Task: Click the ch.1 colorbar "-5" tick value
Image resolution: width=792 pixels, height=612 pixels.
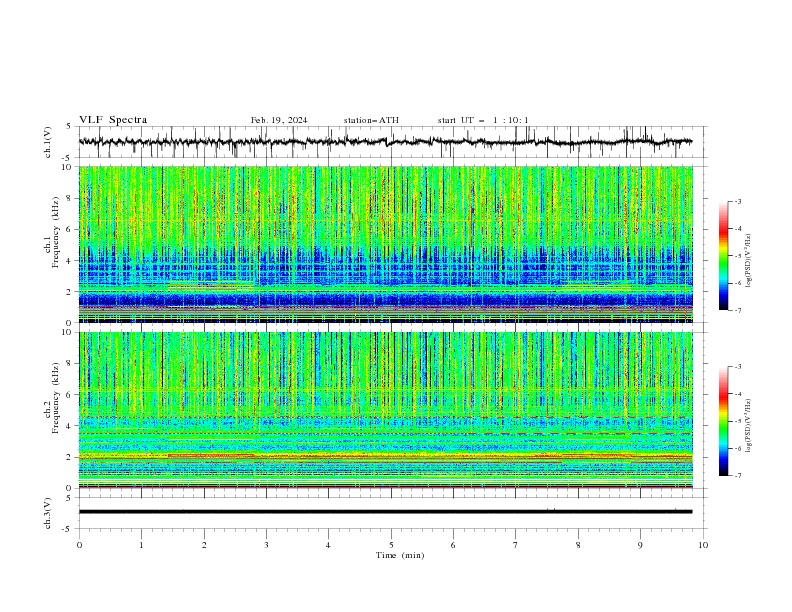Action: 737,256
